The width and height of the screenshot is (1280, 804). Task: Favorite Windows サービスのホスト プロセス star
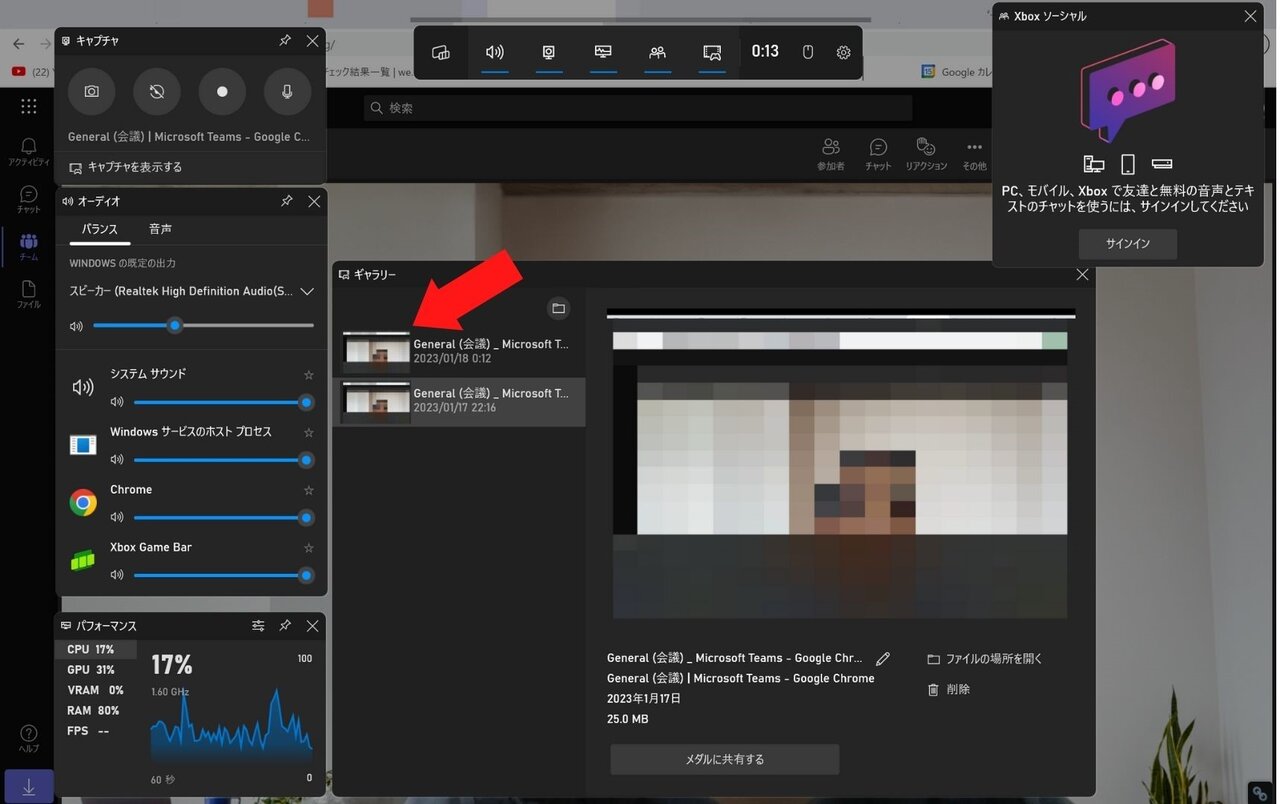308,433
